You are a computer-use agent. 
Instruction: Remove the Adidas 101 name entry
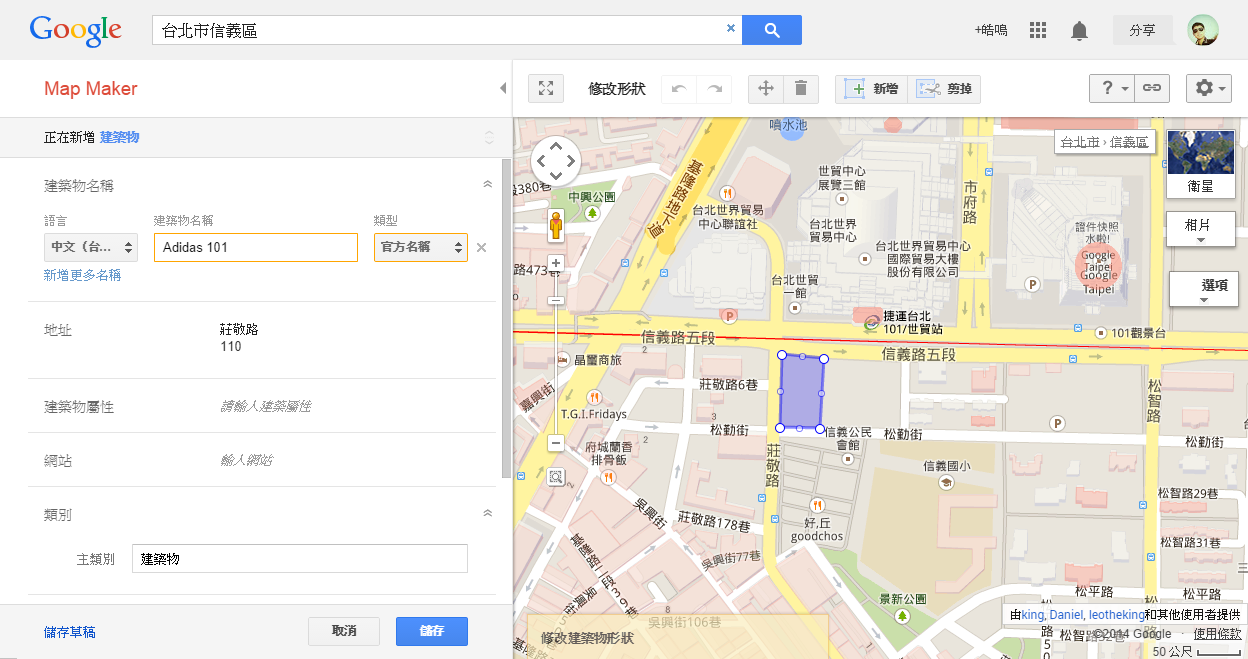pyautogui.click(x=481, y=247)
